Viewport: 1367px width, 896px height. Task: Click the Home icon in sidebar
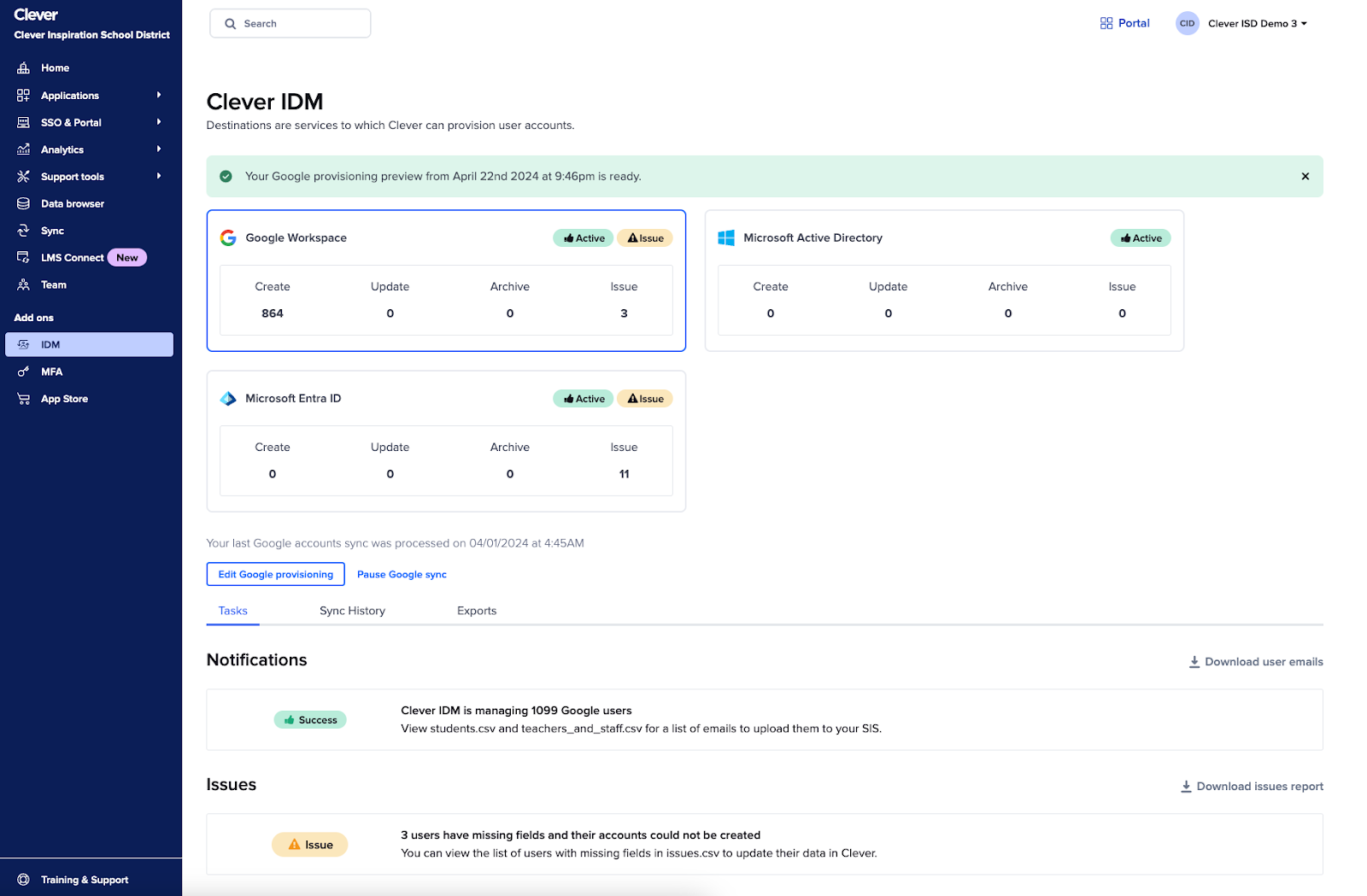[x=24, y=68]
